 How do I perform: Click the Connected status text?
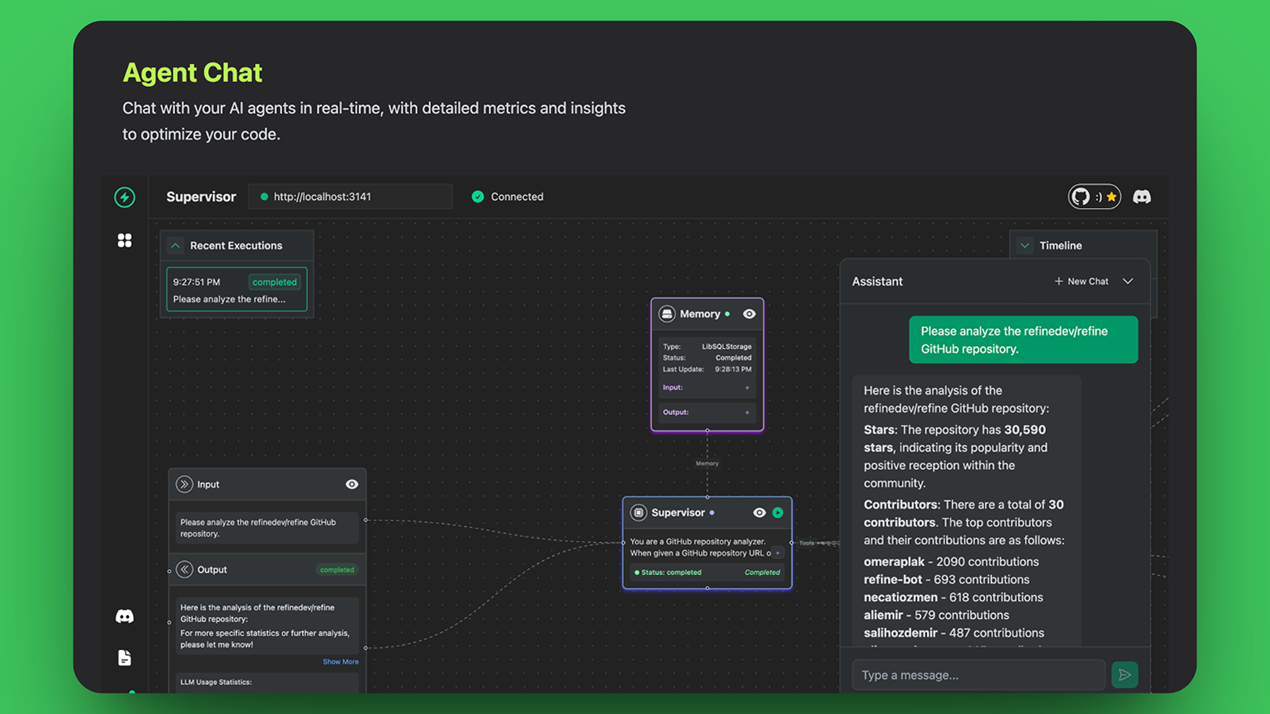(517, 197)
